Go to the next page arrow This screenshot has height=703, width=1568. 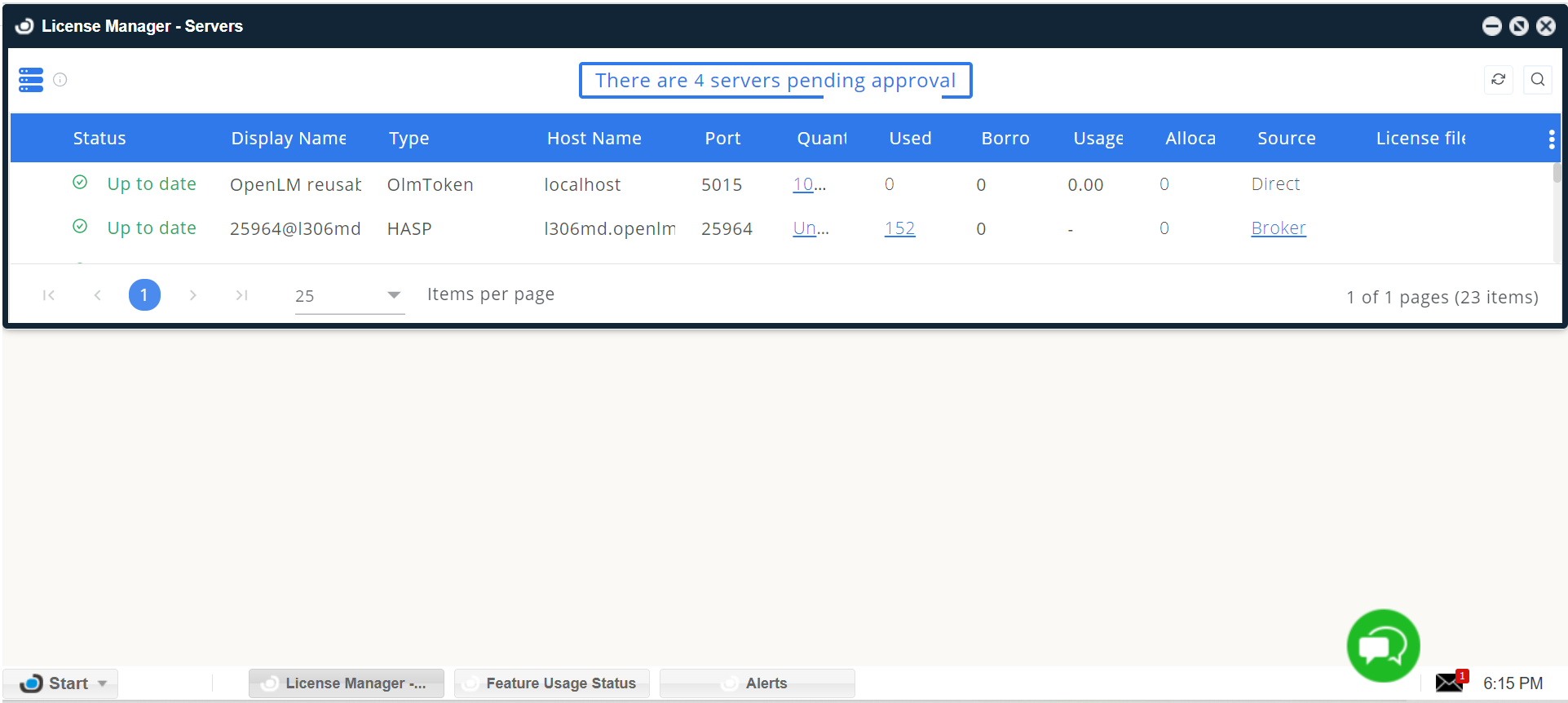tap(192, 295)
